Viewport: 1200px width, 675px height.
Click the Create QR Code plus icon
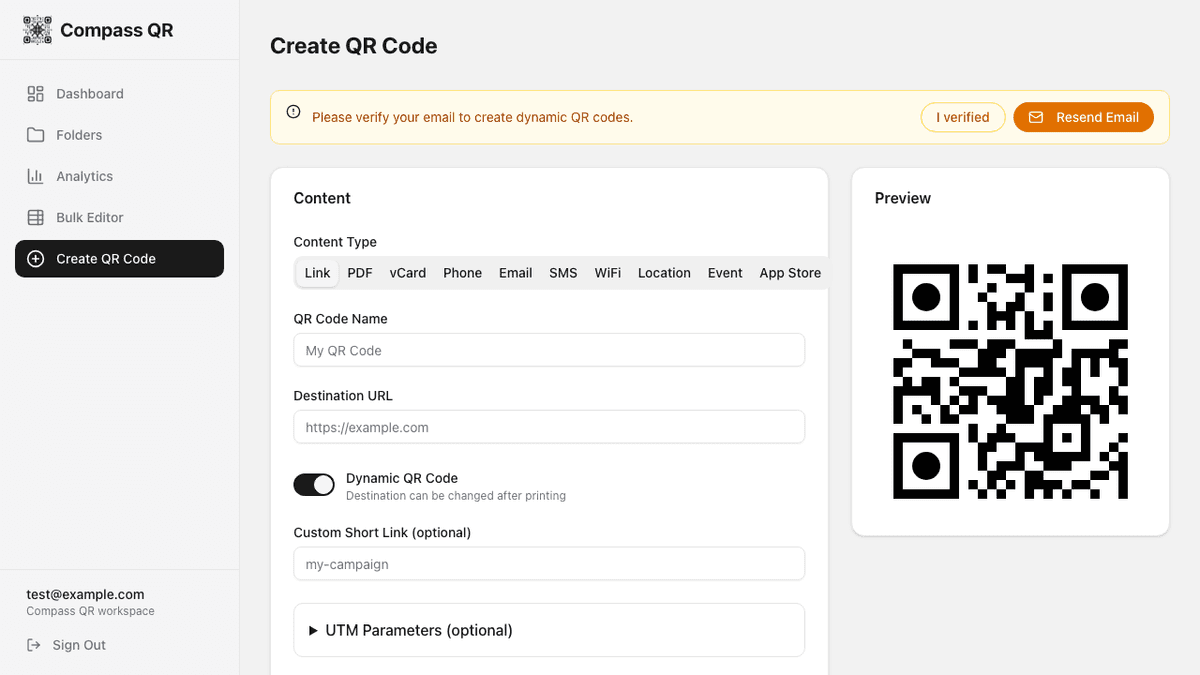click(x=36, y=259)
